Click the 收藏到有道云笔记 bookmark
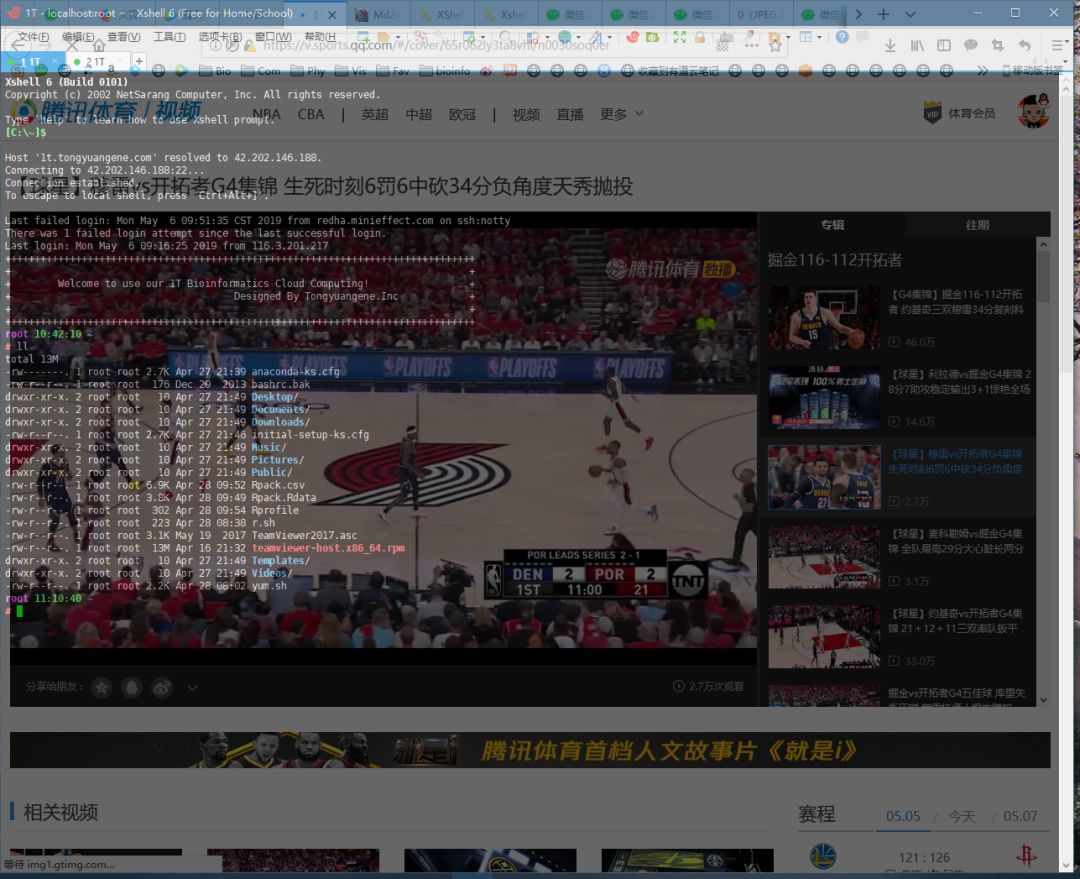Image resolution: width=1080 pixels, height=879 pixels. coord(670,70)
